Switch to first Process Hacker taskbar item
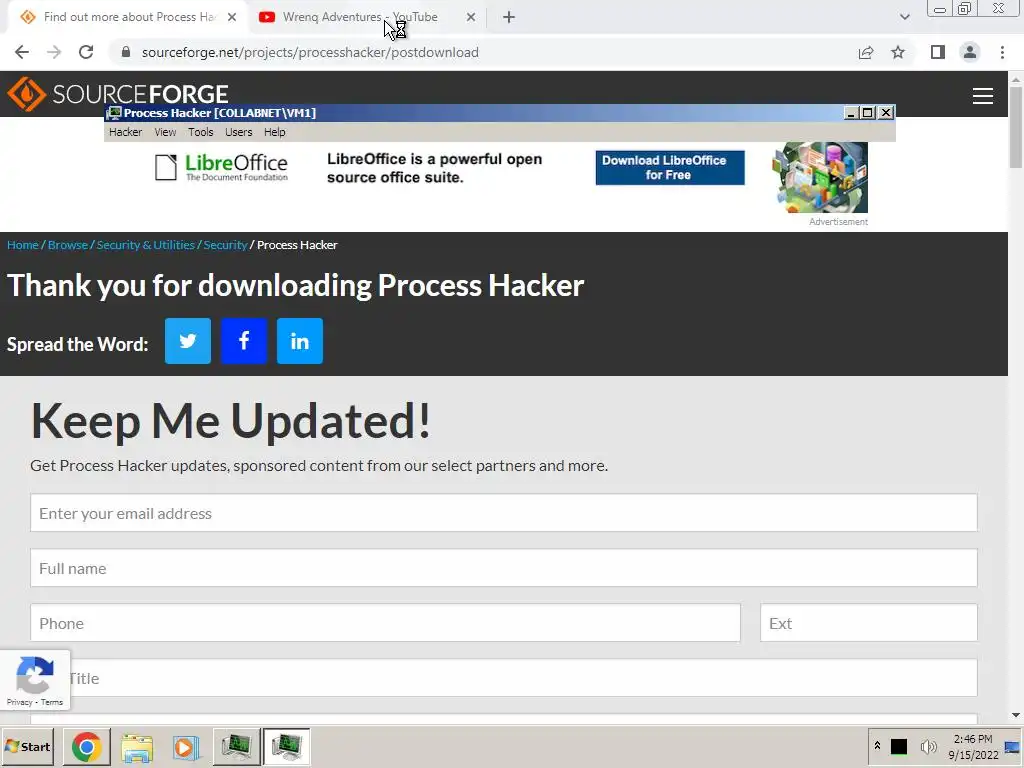This screenshot has width=1024, height=768. [236, 747]
